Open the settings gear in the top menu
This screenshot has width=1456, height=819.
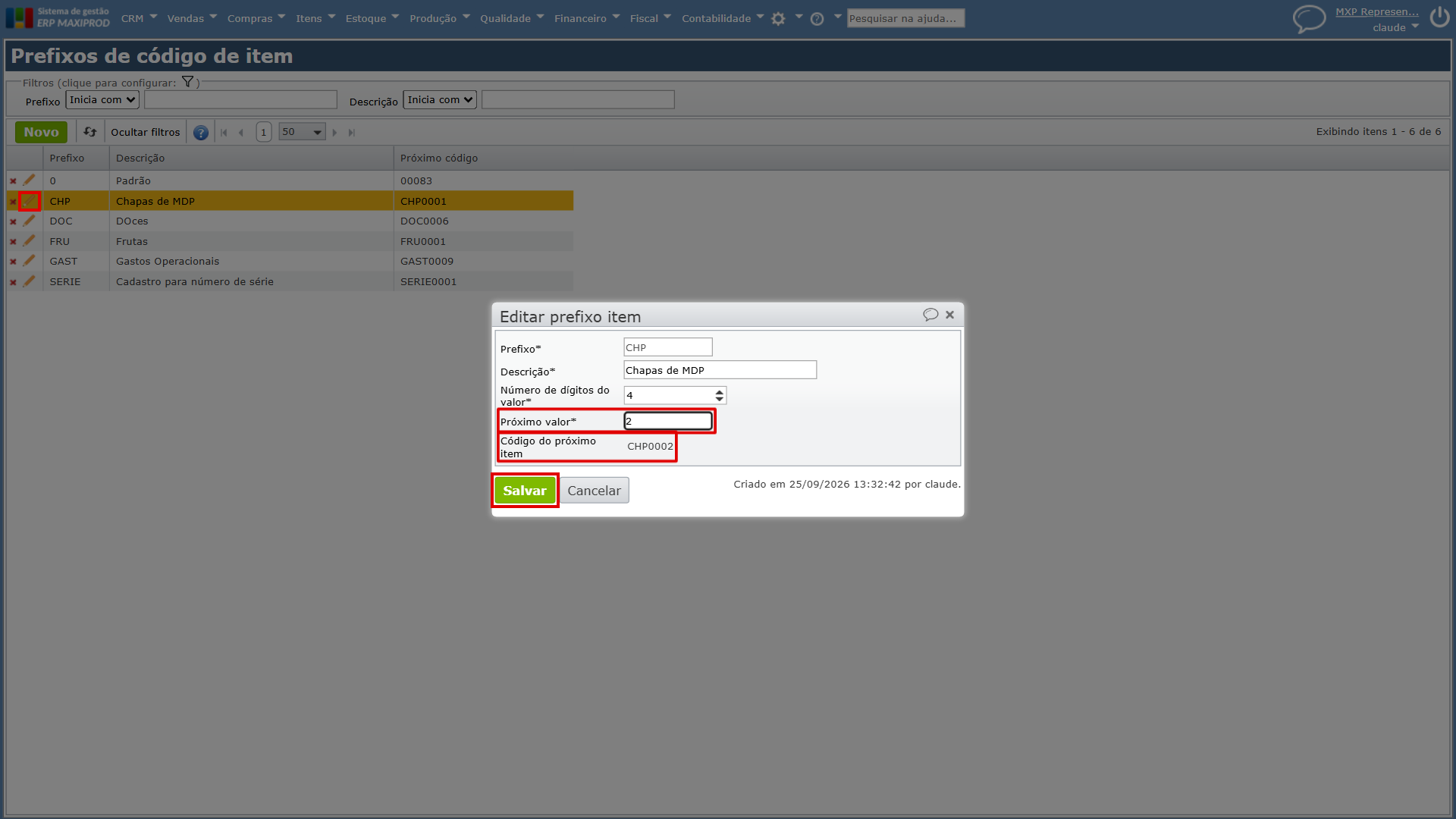click(778, 19)
